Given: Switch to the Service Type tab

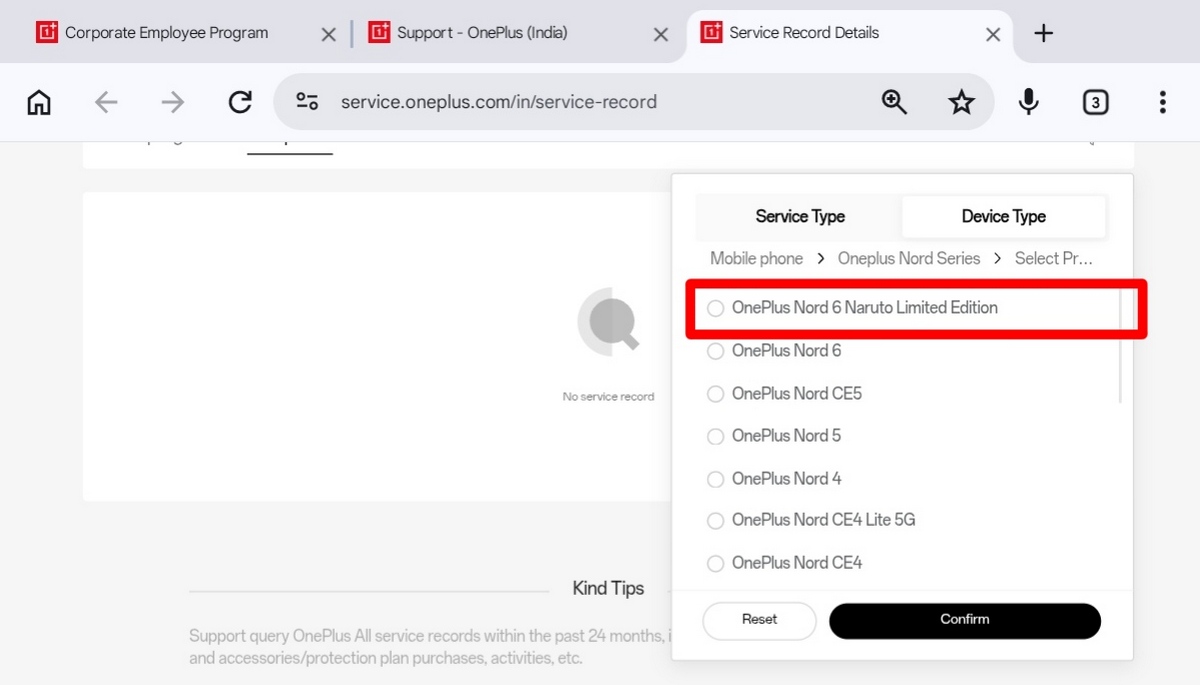Looking at the screenshot, I should tap(800, 216).
